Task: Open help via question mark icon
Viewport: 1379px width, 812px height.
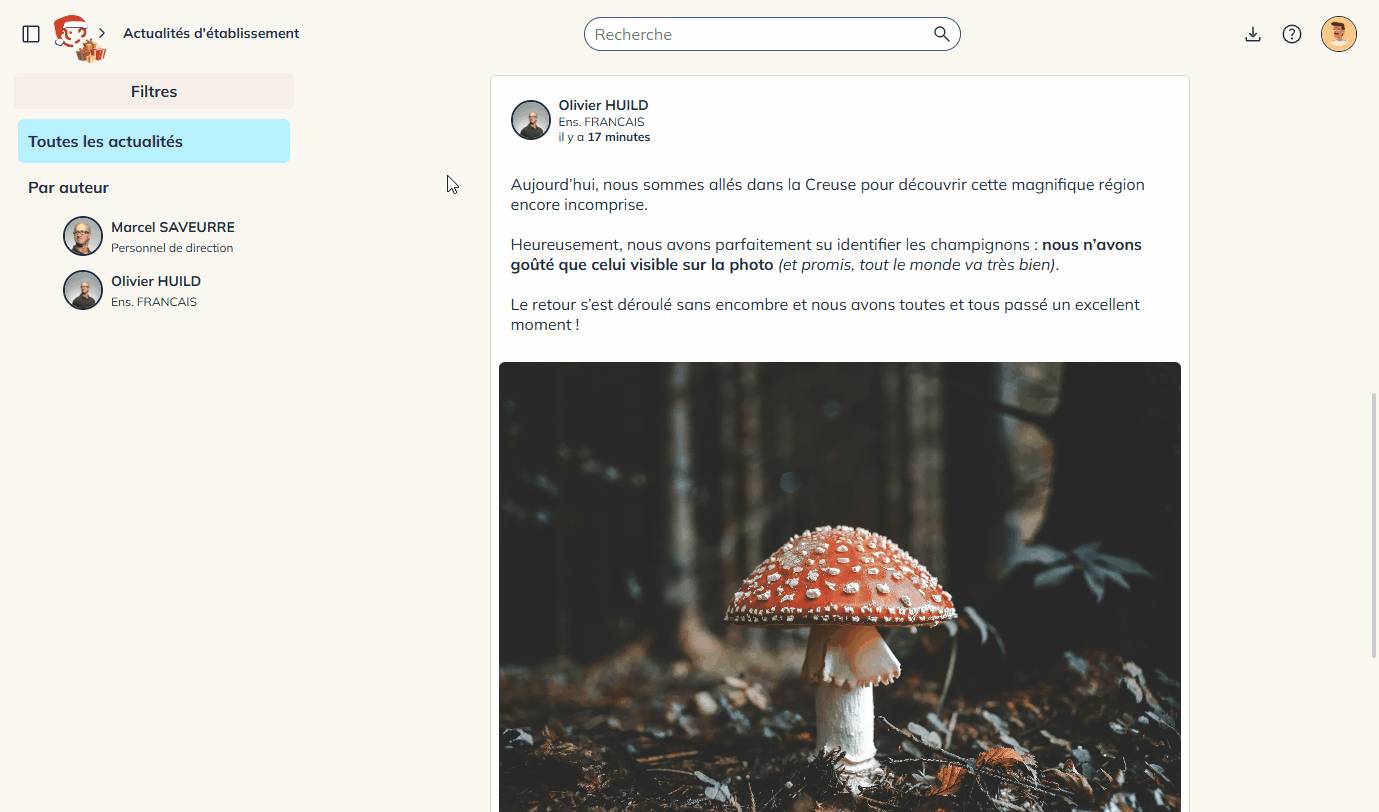Action: coord(1292,34)
